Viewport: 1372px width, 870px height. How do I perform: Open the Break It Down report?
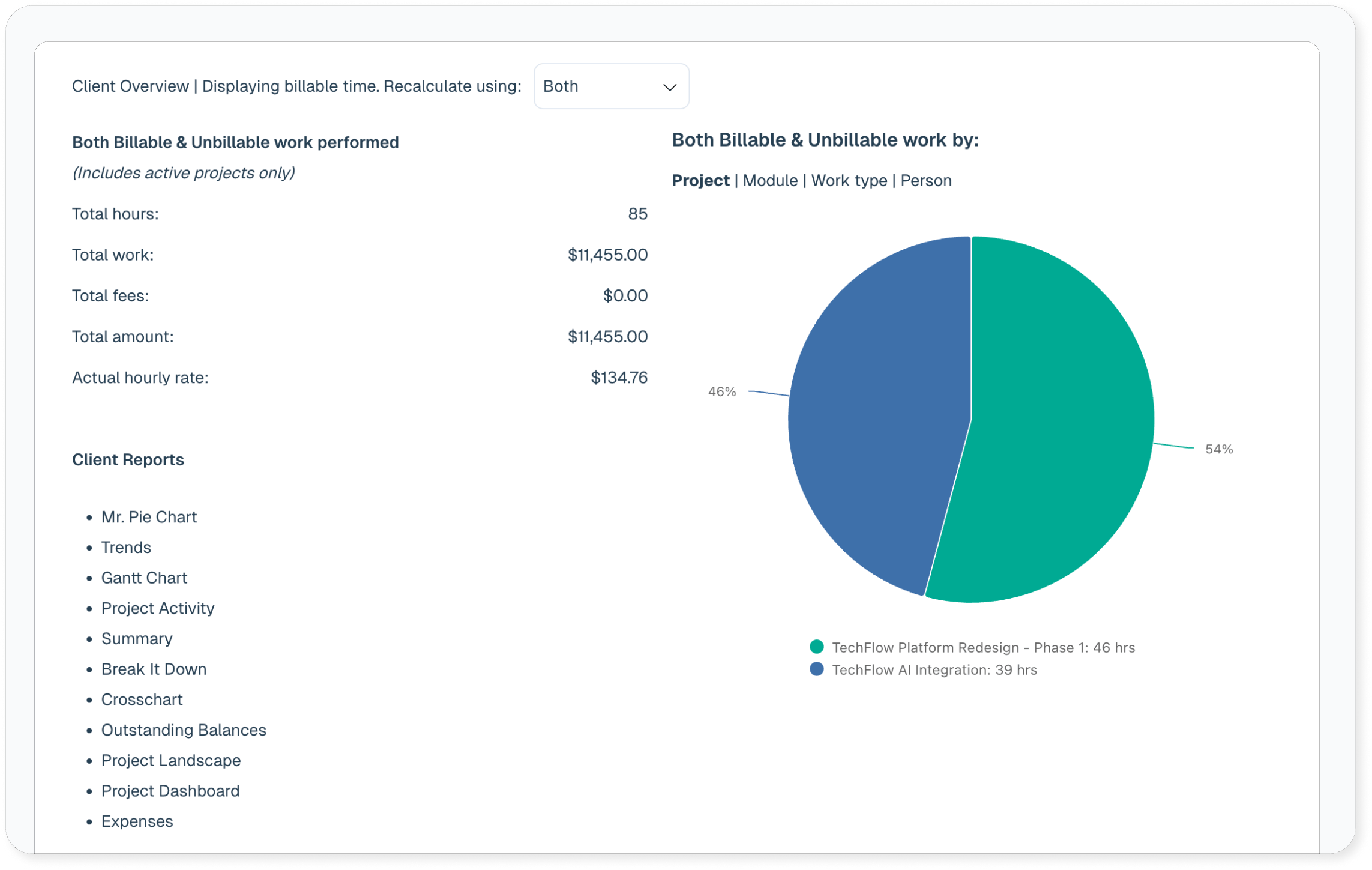click(154, 669)
